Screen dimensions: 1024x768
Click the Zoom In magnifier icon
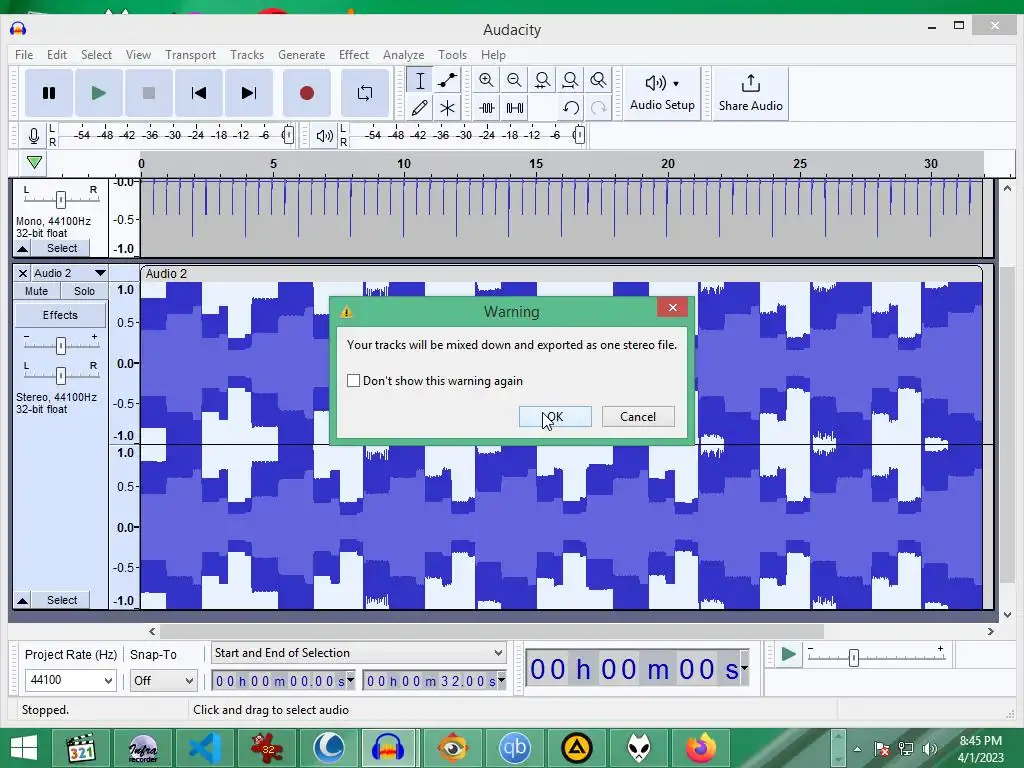(486, 80)
